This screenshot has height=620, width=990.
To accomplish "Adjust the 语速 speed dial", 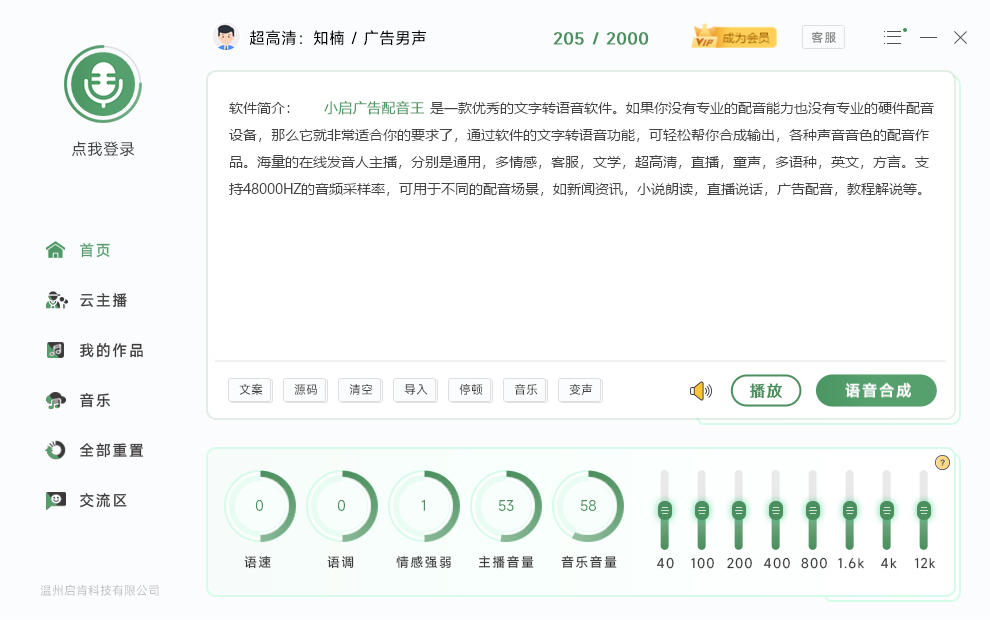I will (x=259, y=506).
